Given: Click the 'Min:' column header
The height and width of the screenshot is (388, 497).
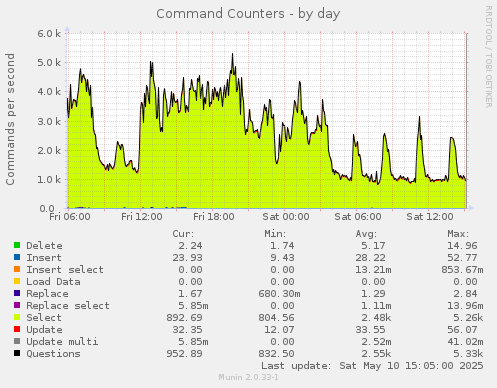Looking at the screenshot, I should [275, 234].
